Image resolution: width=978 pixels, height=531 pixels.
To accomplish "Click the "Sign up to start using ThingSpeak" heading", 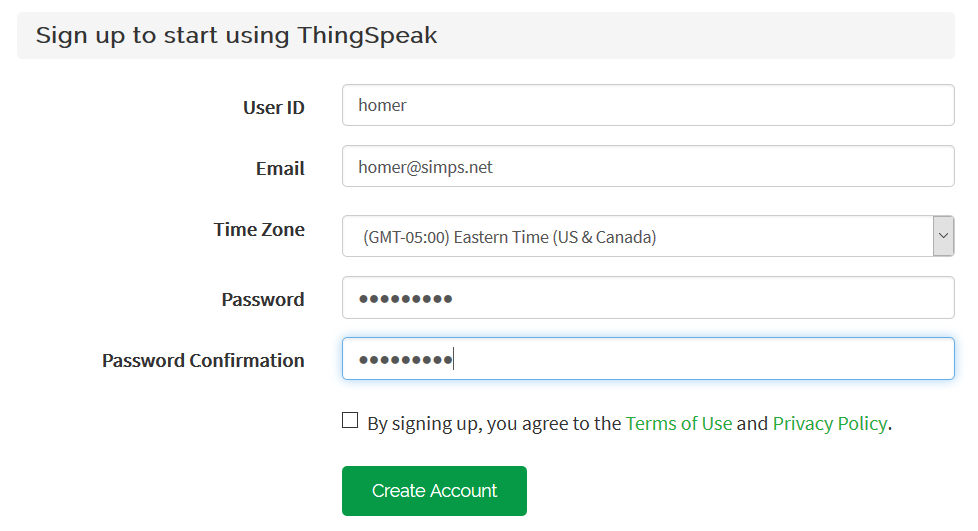I will tap(237, 36).
